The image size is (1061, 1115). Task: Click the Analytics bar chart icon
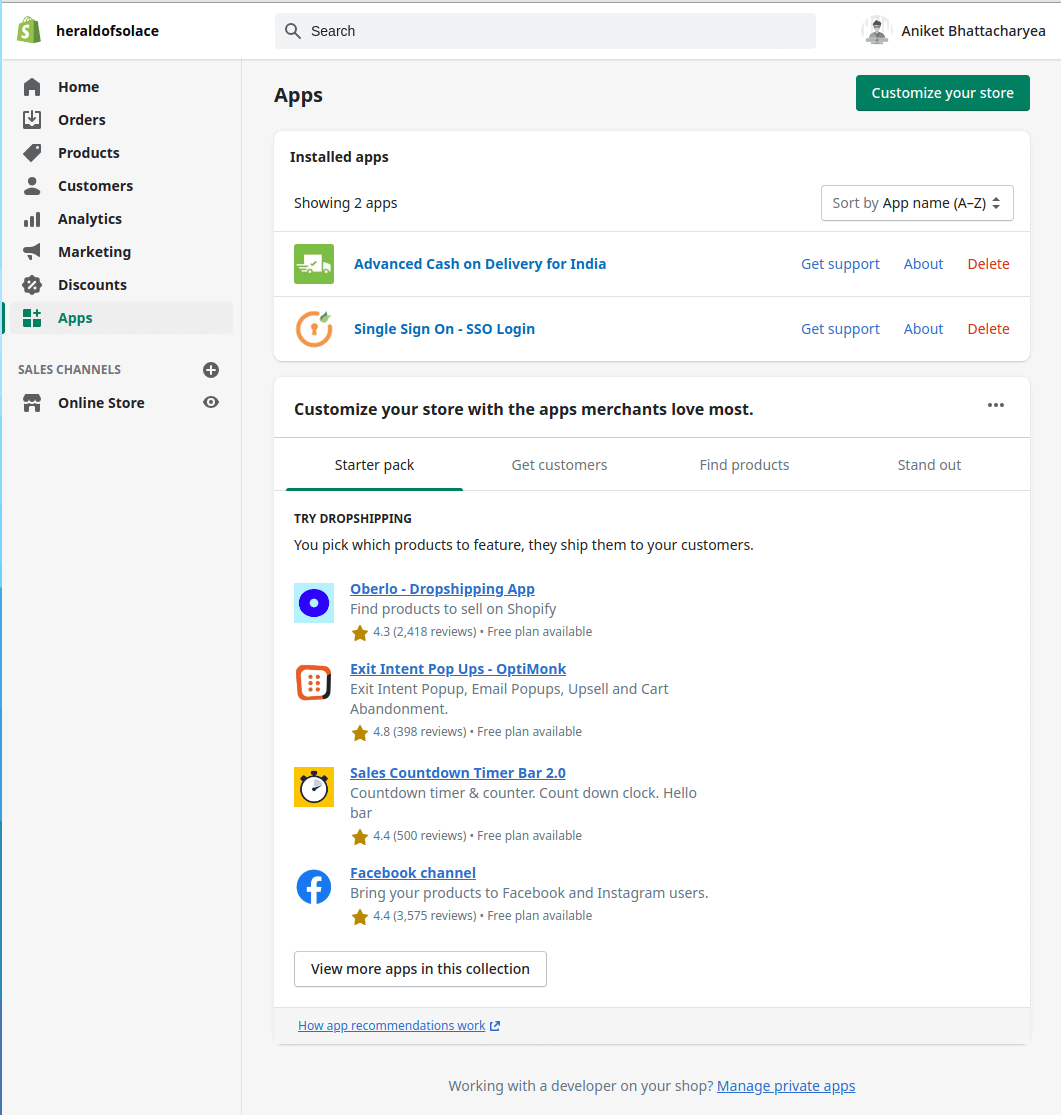(32, 219)
